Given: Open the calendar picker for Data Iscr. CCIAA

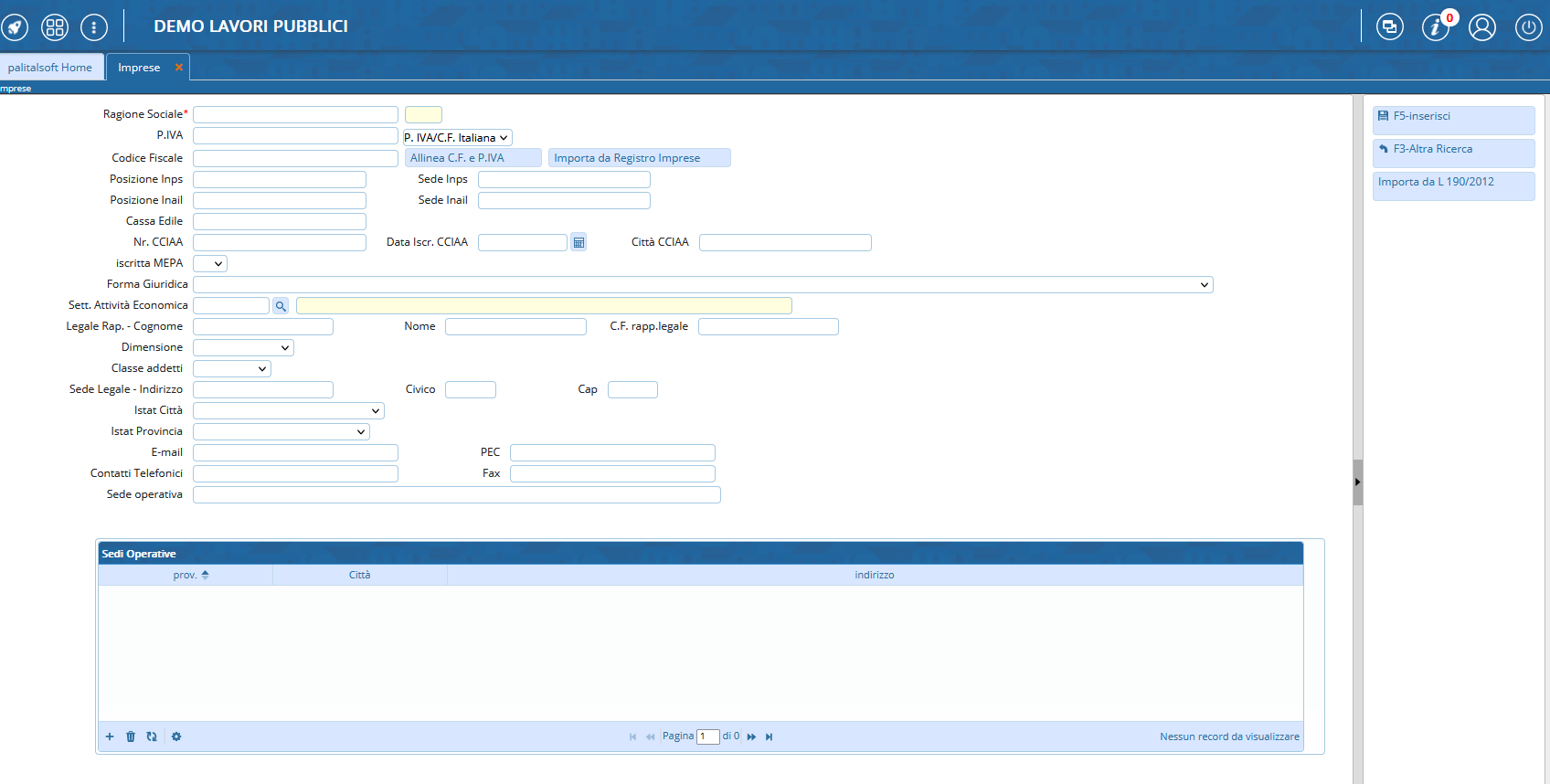Looking at the screenshot, I should (x=579, y=243).
